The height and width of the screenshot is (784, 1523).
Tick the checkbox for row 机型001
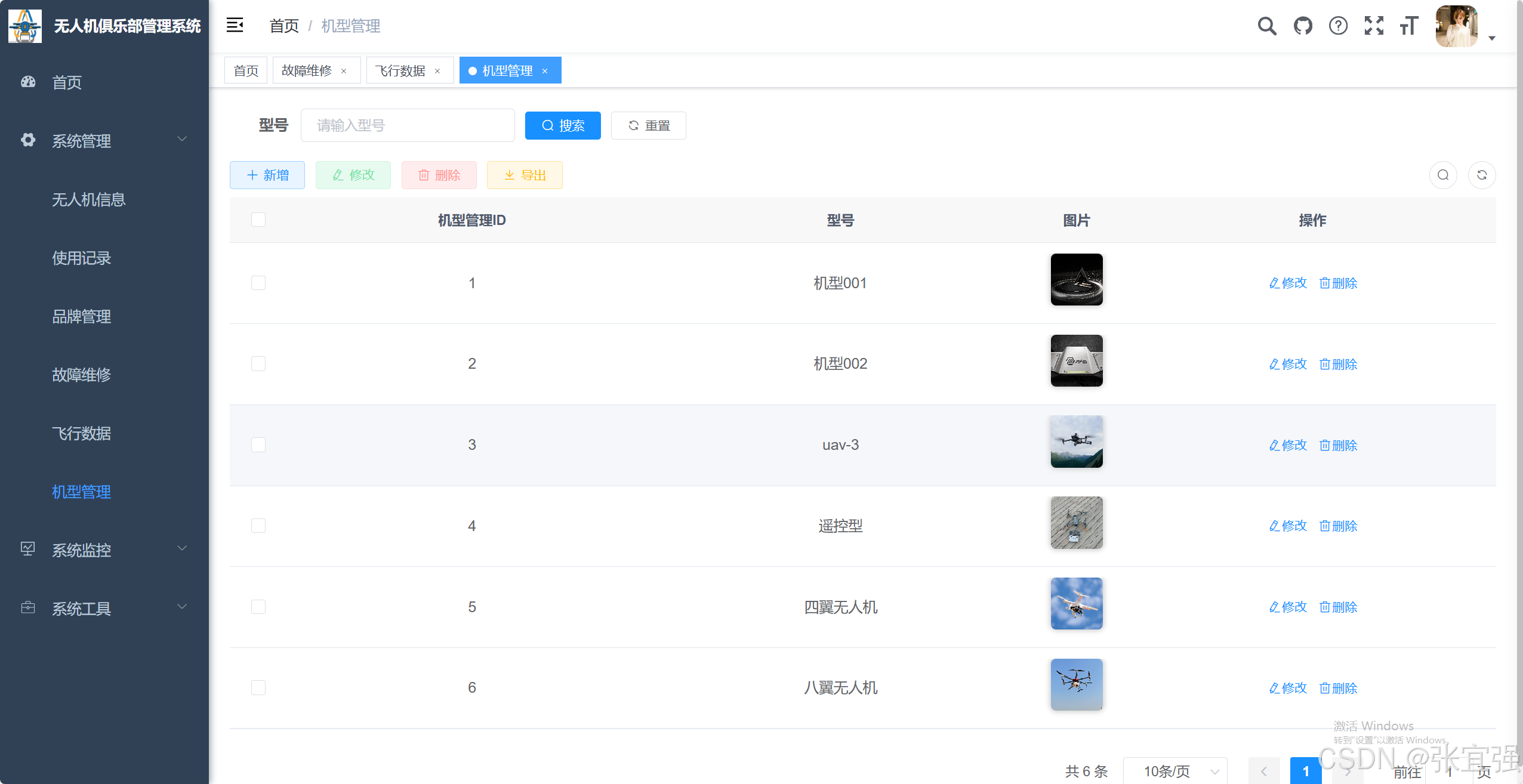(258, 283)
